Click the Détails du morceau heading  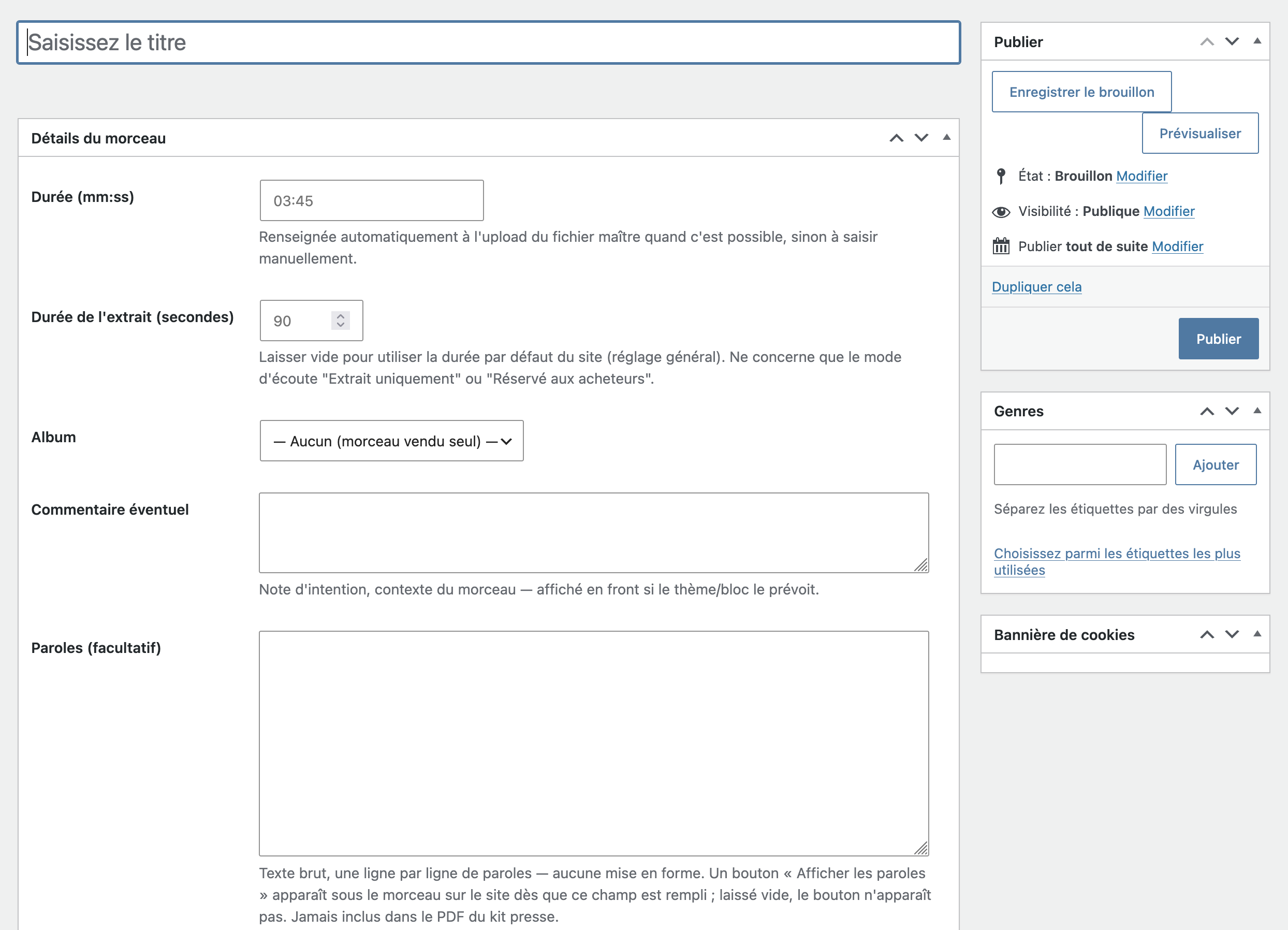point(98,138)
